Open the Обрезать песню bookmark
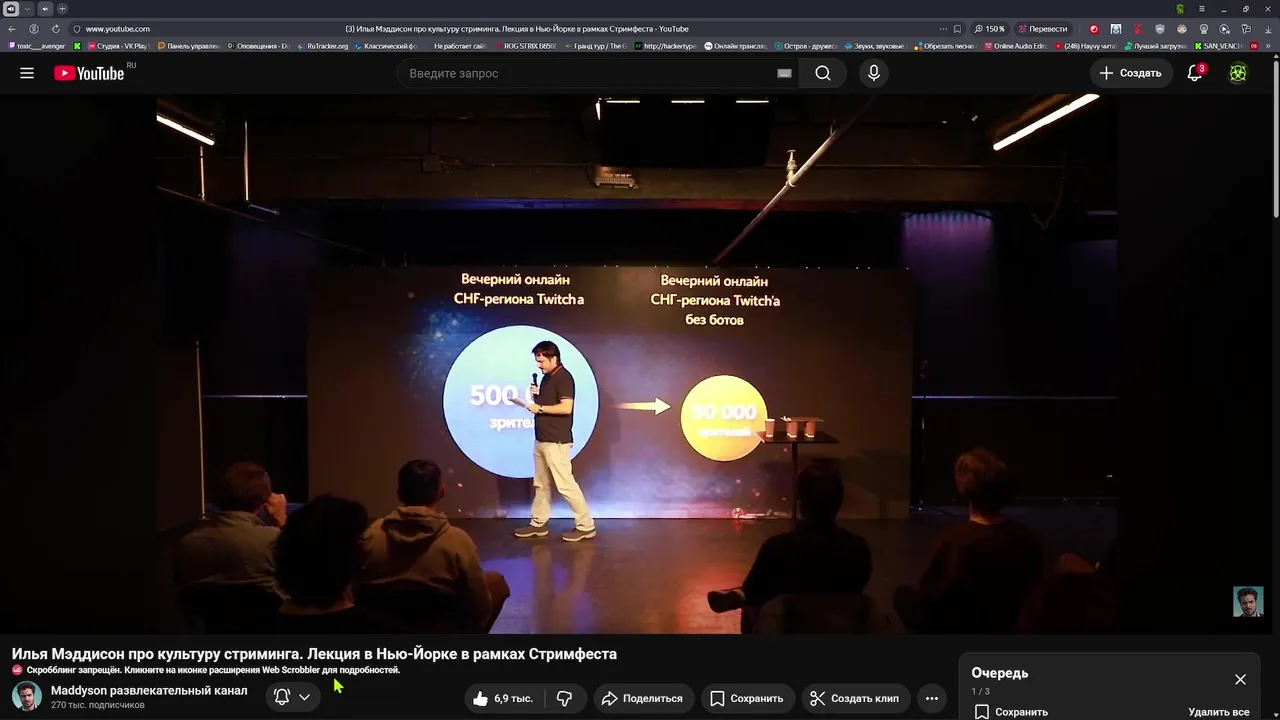The height and width of the screenshot is (720, 1280). point(944,46)
